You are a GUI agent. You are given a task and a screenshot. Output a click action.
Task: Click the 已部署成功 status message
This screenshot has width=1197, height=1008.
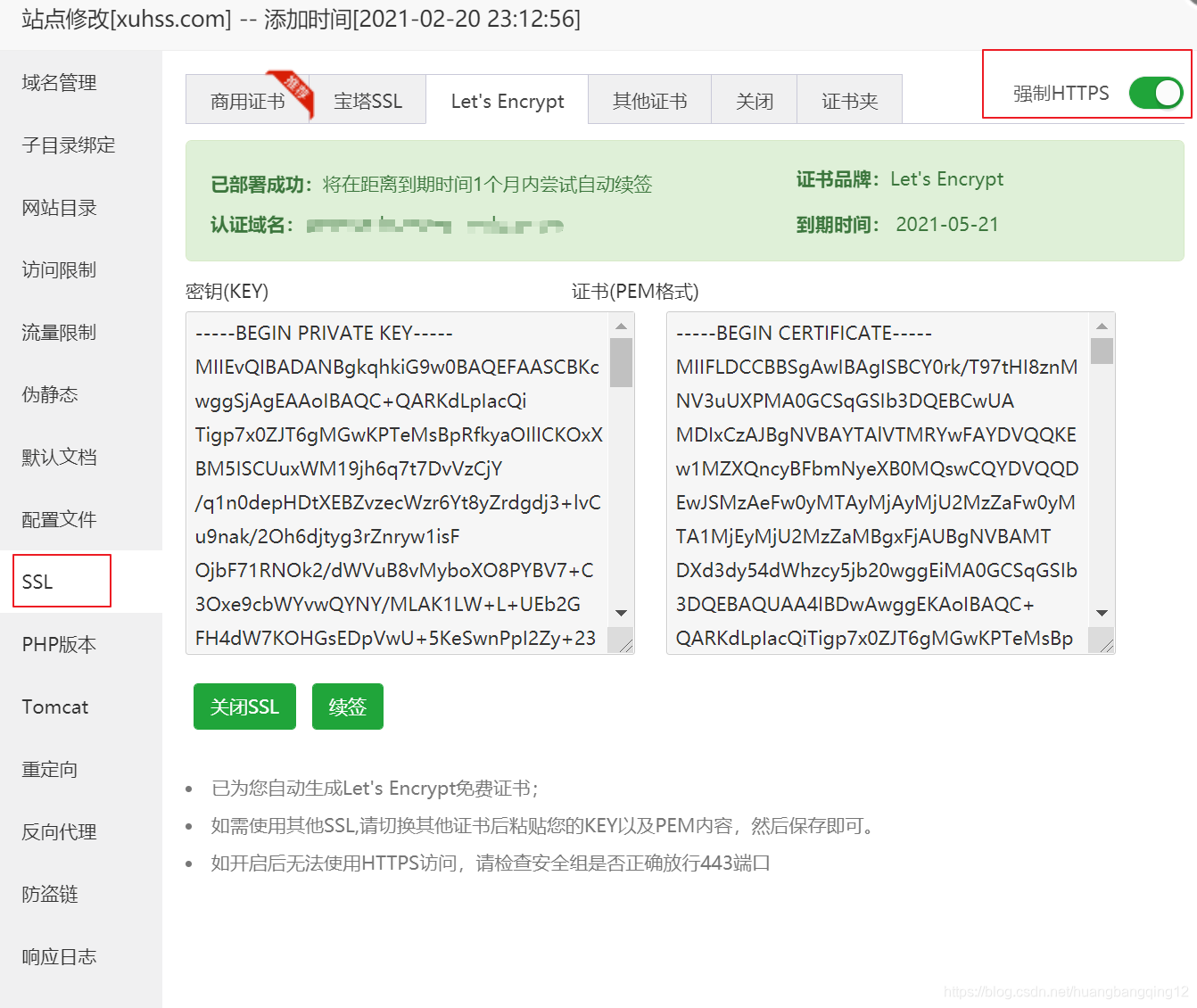click(x=432, y=185)
